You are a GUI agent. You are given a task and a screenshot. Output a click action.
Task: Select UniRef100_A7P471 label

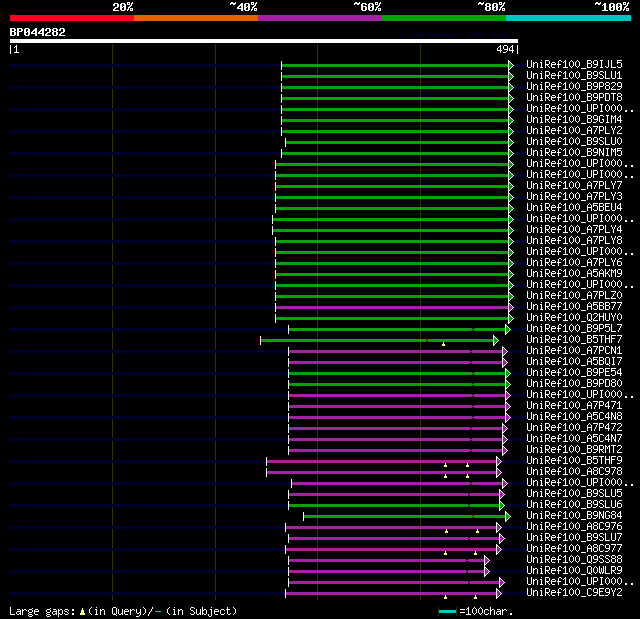coord(574,406)
